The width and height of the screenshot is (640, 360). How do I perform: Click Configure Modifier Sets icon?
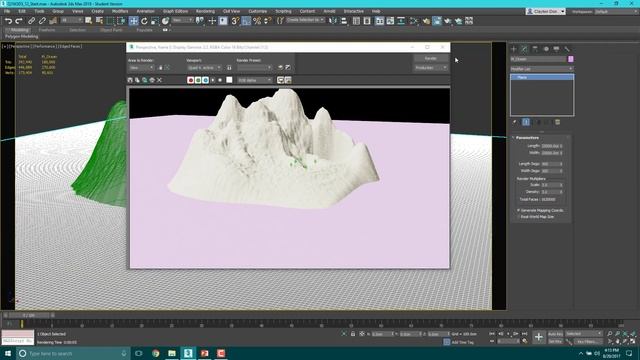point(558,122)
